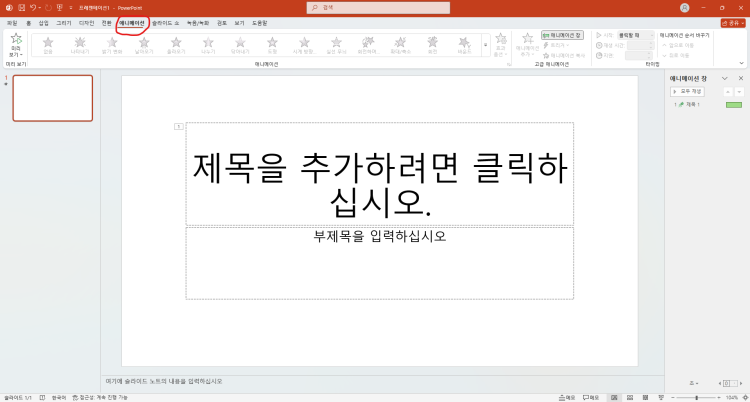The height and width of the screenshot is (402, 750).
Task: Switch to slide sorter view in status bar
Action: pos(630,398)
